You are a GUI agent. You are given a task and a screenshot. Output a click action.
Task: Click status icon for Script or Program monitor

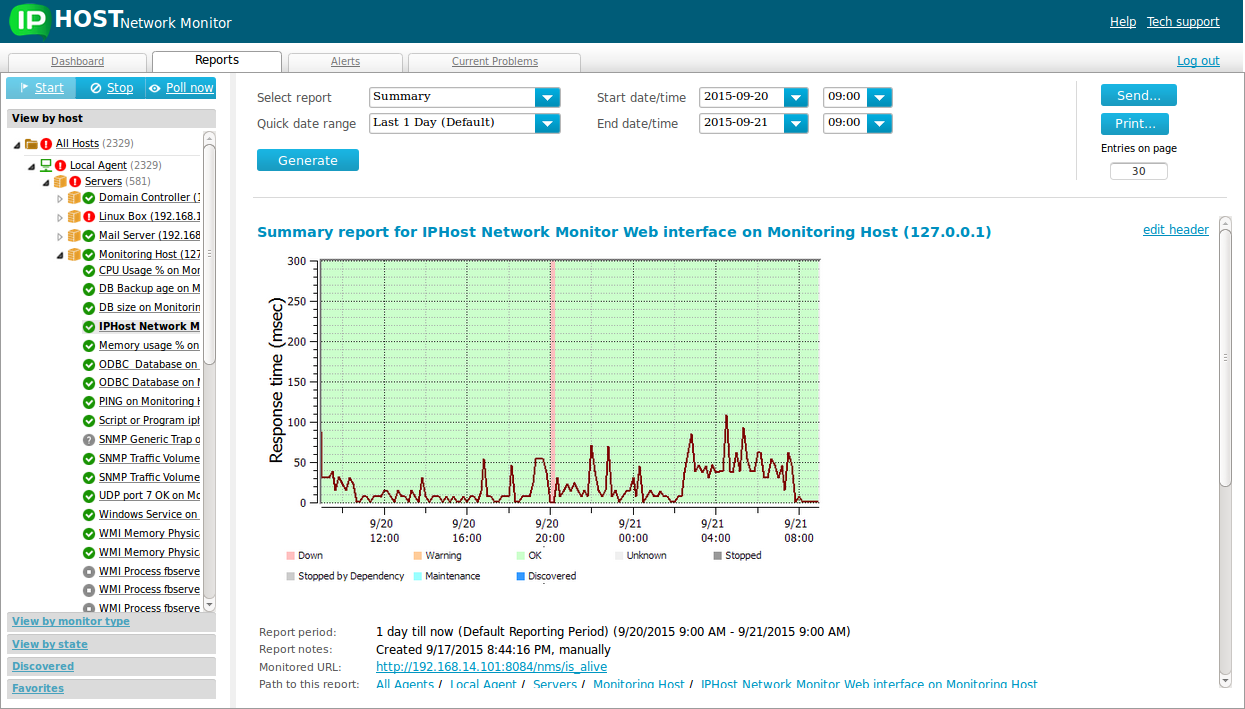point(89,421)
